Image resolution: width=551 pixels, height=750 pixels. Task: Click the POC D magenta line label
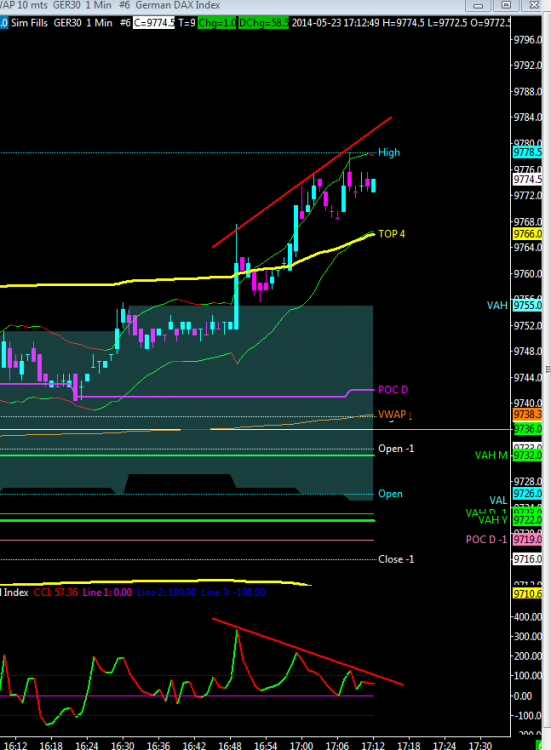coord(393,390)
